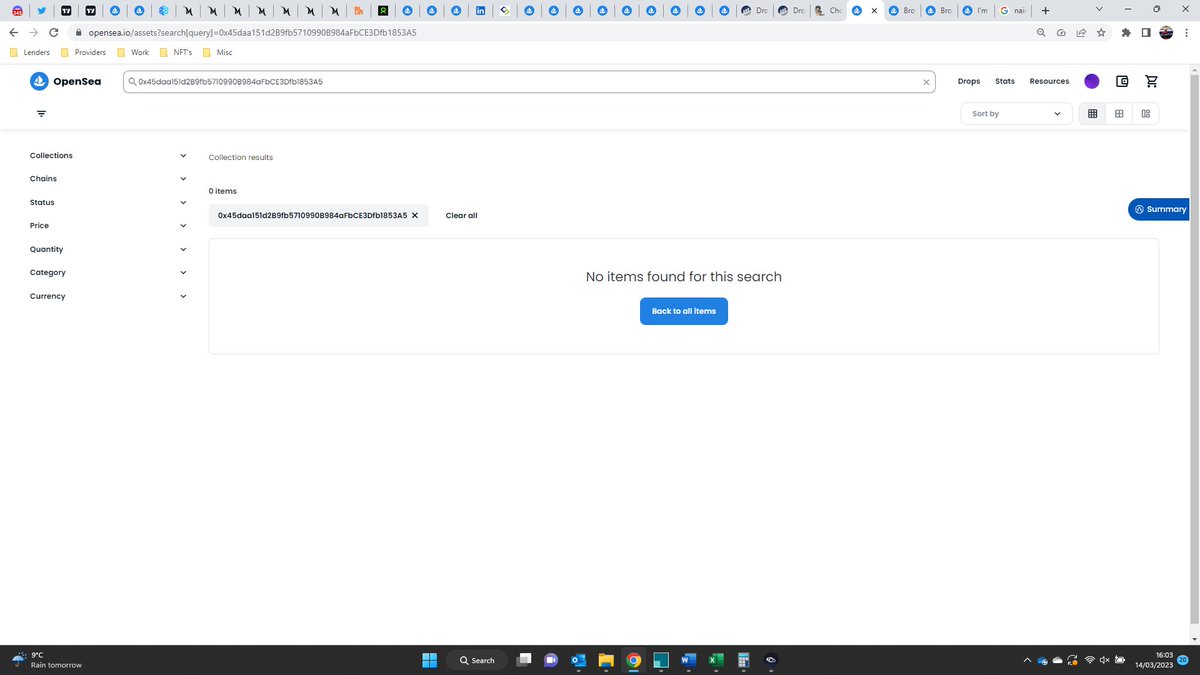Image resolution: width=1200 pixels, height=675 pixels.
Task: Clear the OpenSea search field with X
Action: (926, 82)
